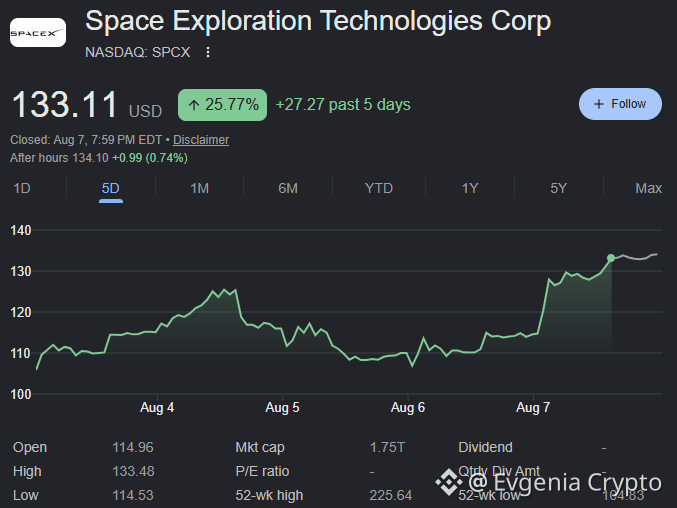
Task: Click the 140 y-axis label
Action: (x=21, y=230)
